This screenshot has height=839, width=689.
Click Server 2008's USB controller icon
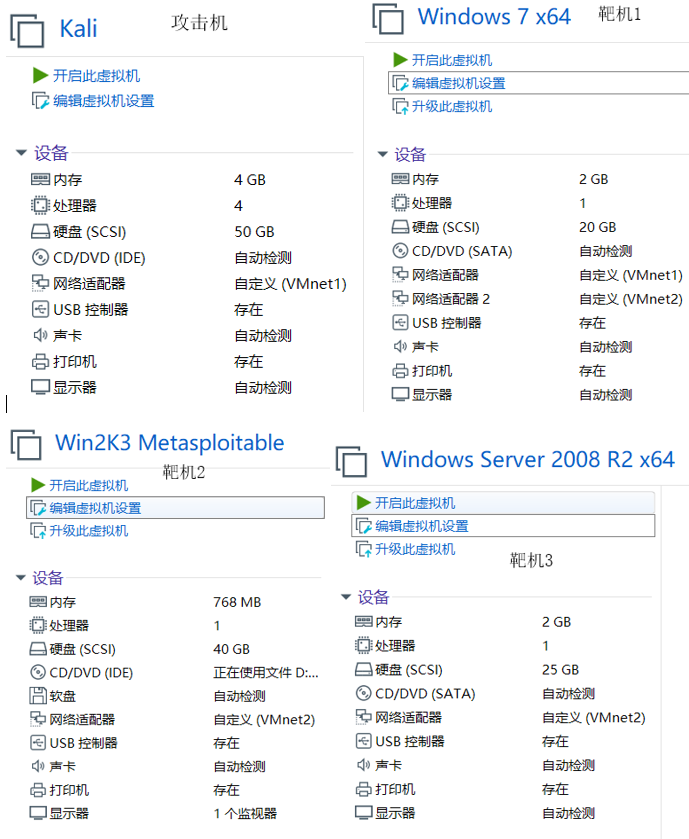tap(364, 741)
